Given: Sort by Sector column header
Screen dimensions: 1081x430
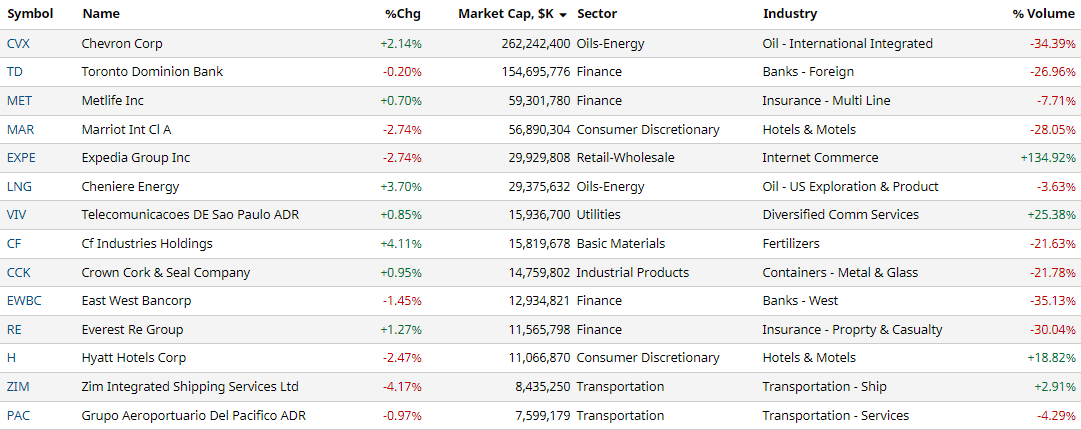Looking at the screenshot, I should [x=597, y=14].
